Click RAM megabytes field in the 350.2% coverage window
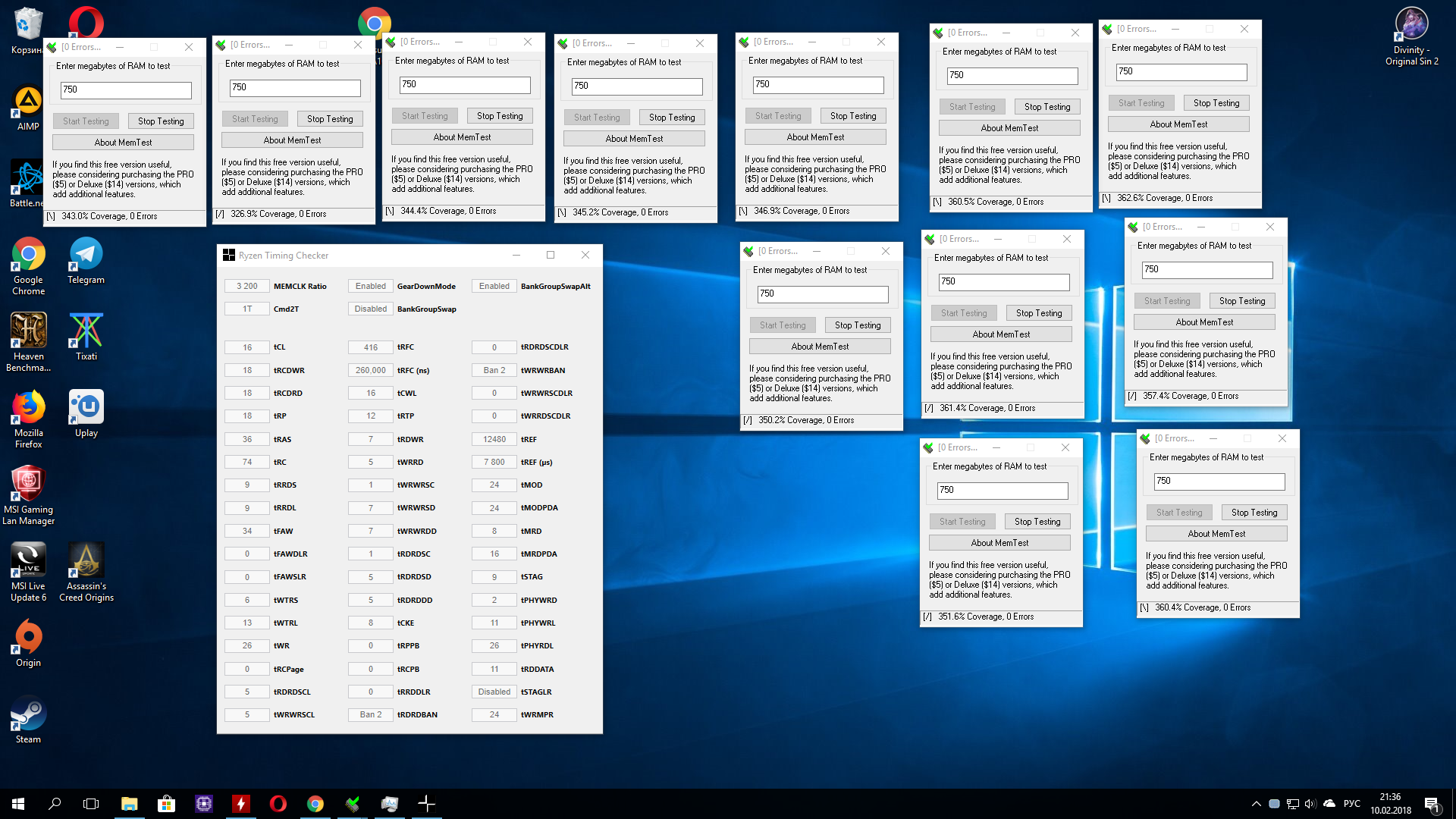 pyautogui.click(x=823, y=293)
